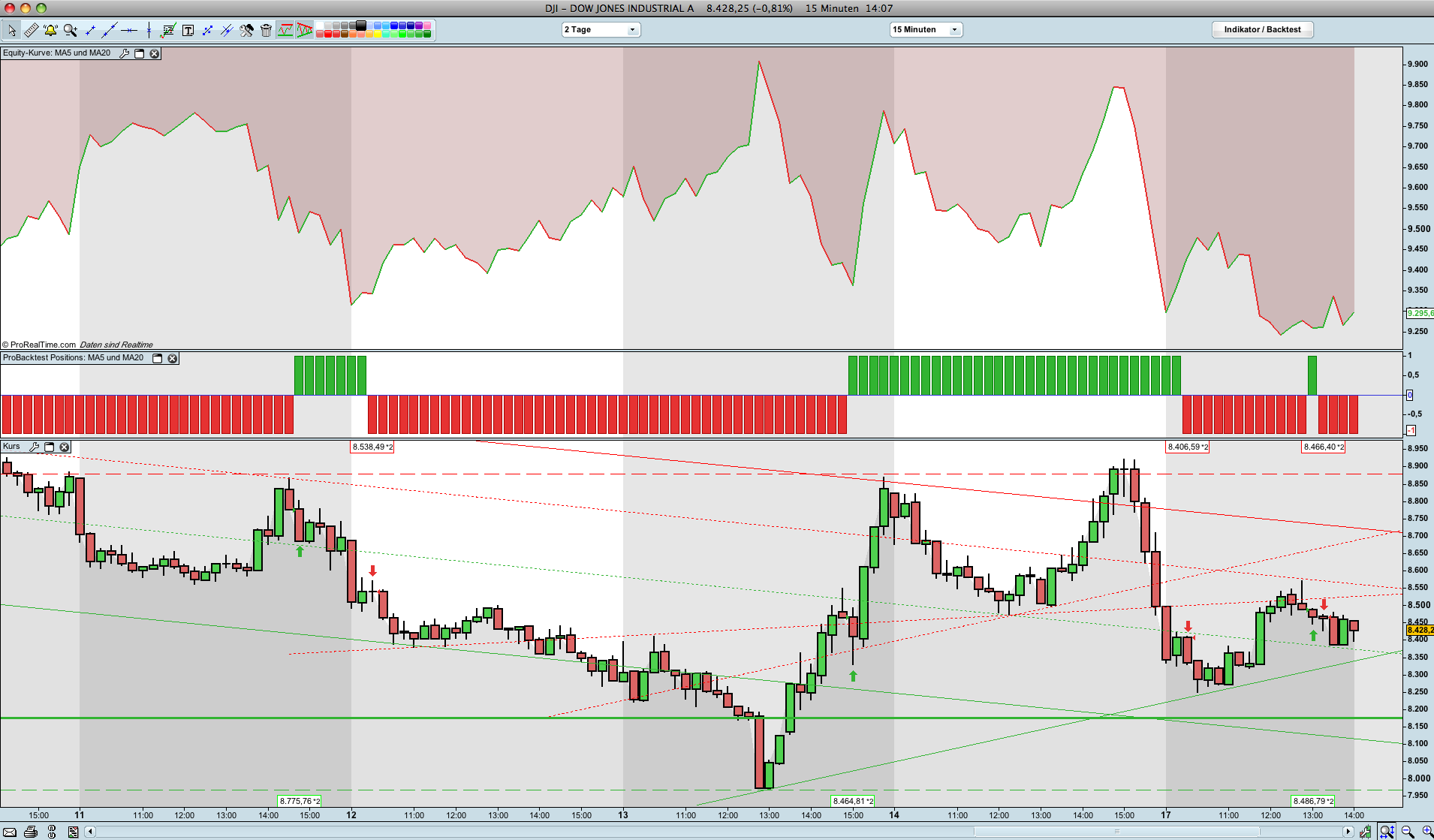Select the extended trend line tool

pyautogui.click(x=110, y=30)
